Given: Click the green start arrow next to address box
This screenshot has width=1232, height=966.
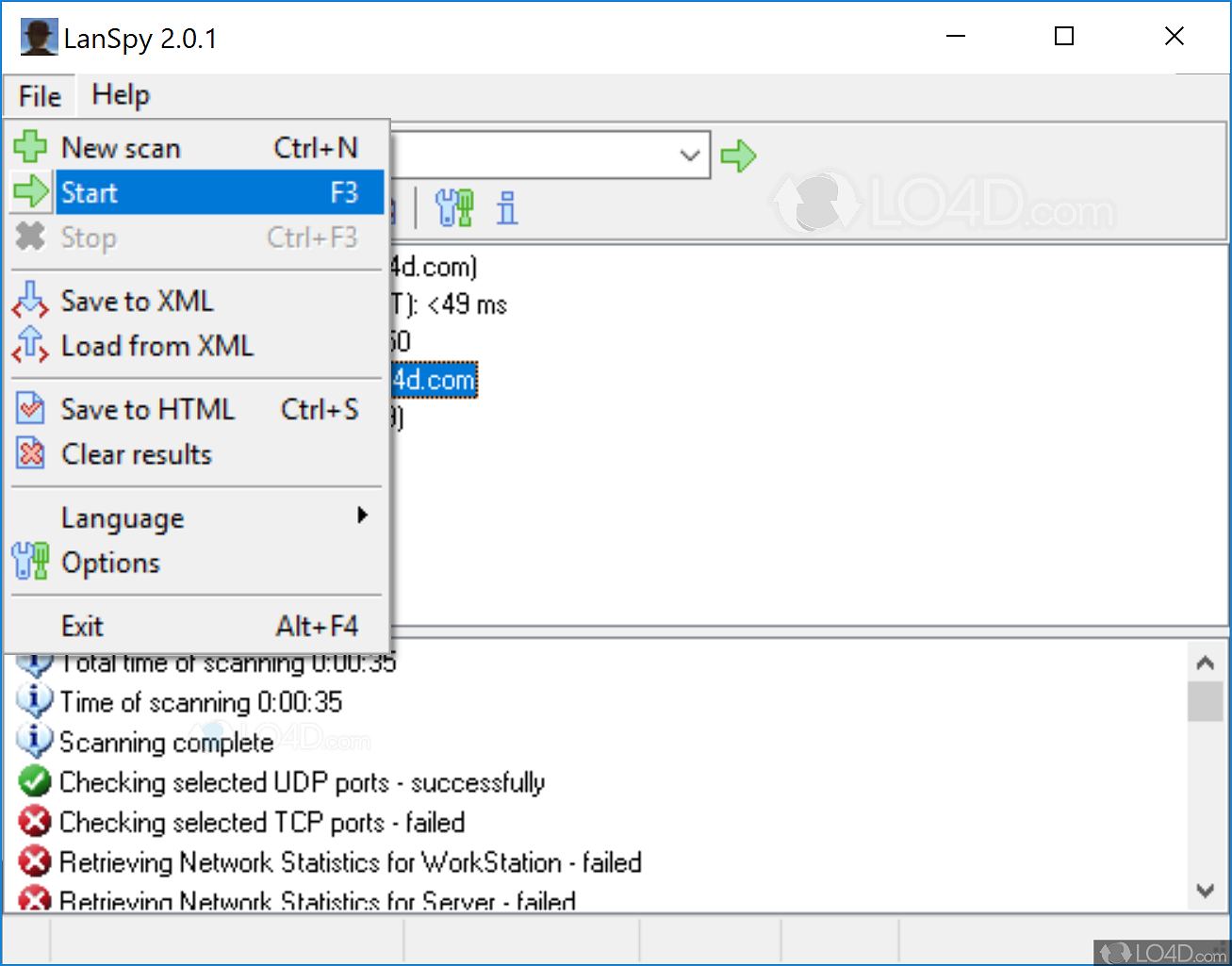Looking at the screenshot, I should (739, 156).
